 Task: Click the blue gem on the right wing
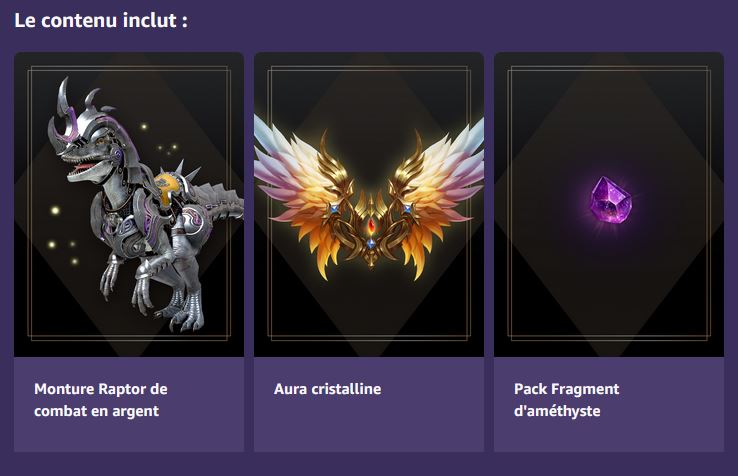tap(407, 208)
